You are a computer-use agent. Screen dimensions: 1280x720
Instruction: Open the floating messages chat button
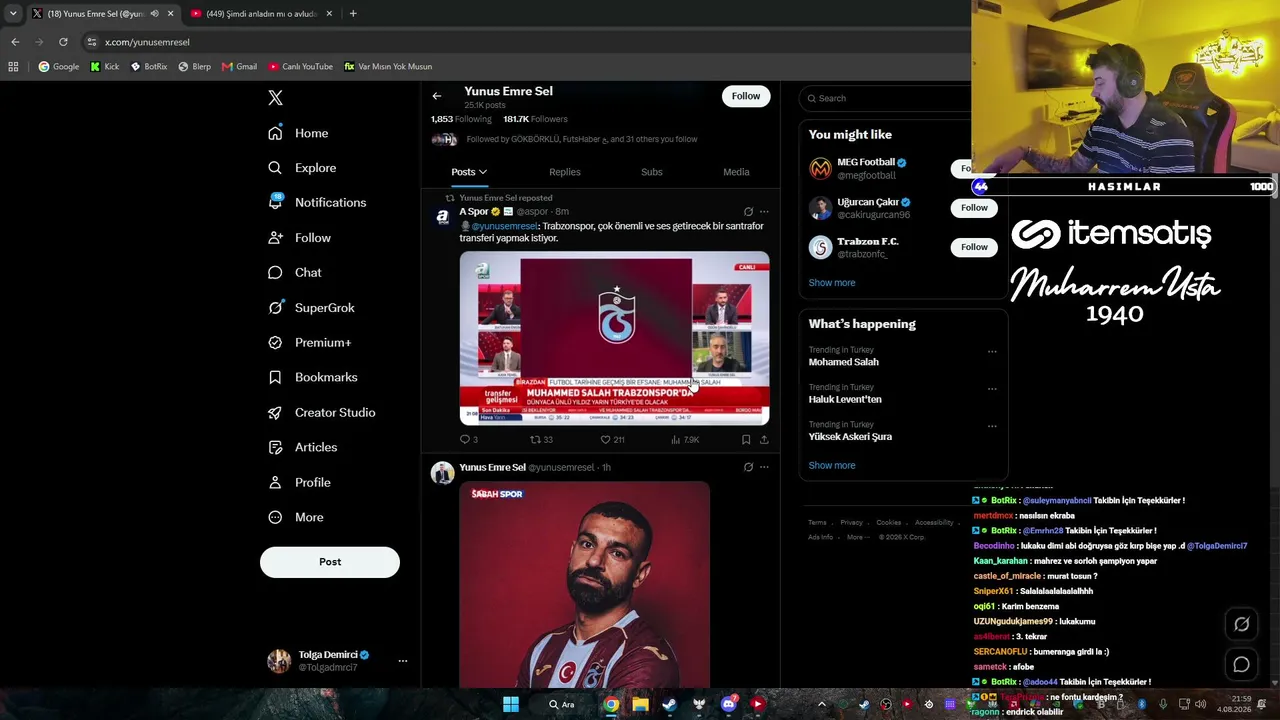(1241, 664)
